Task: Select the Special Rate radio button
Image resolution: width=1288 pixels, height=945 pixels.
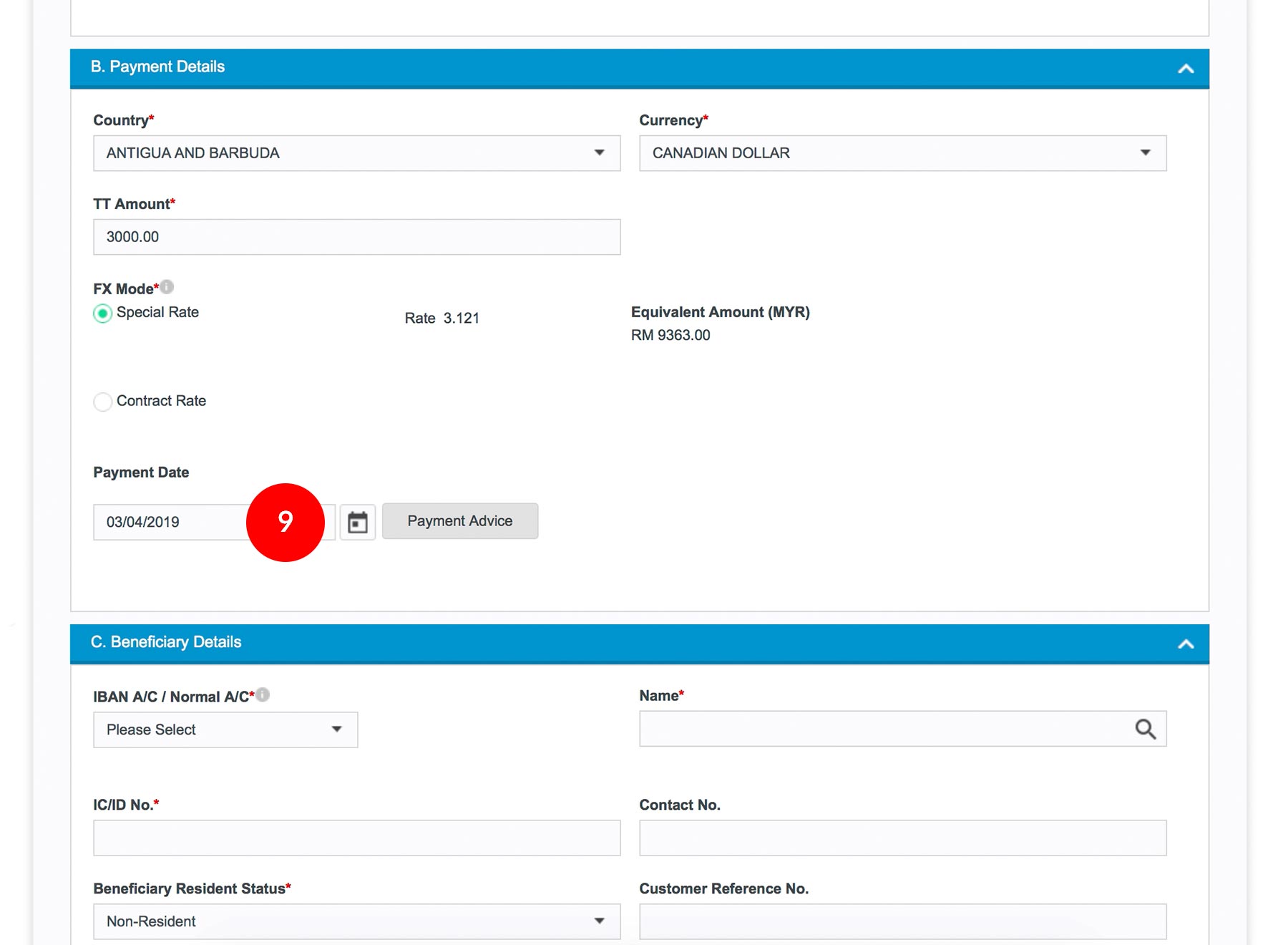Action: pyautogui.click(x=103, y=314)
